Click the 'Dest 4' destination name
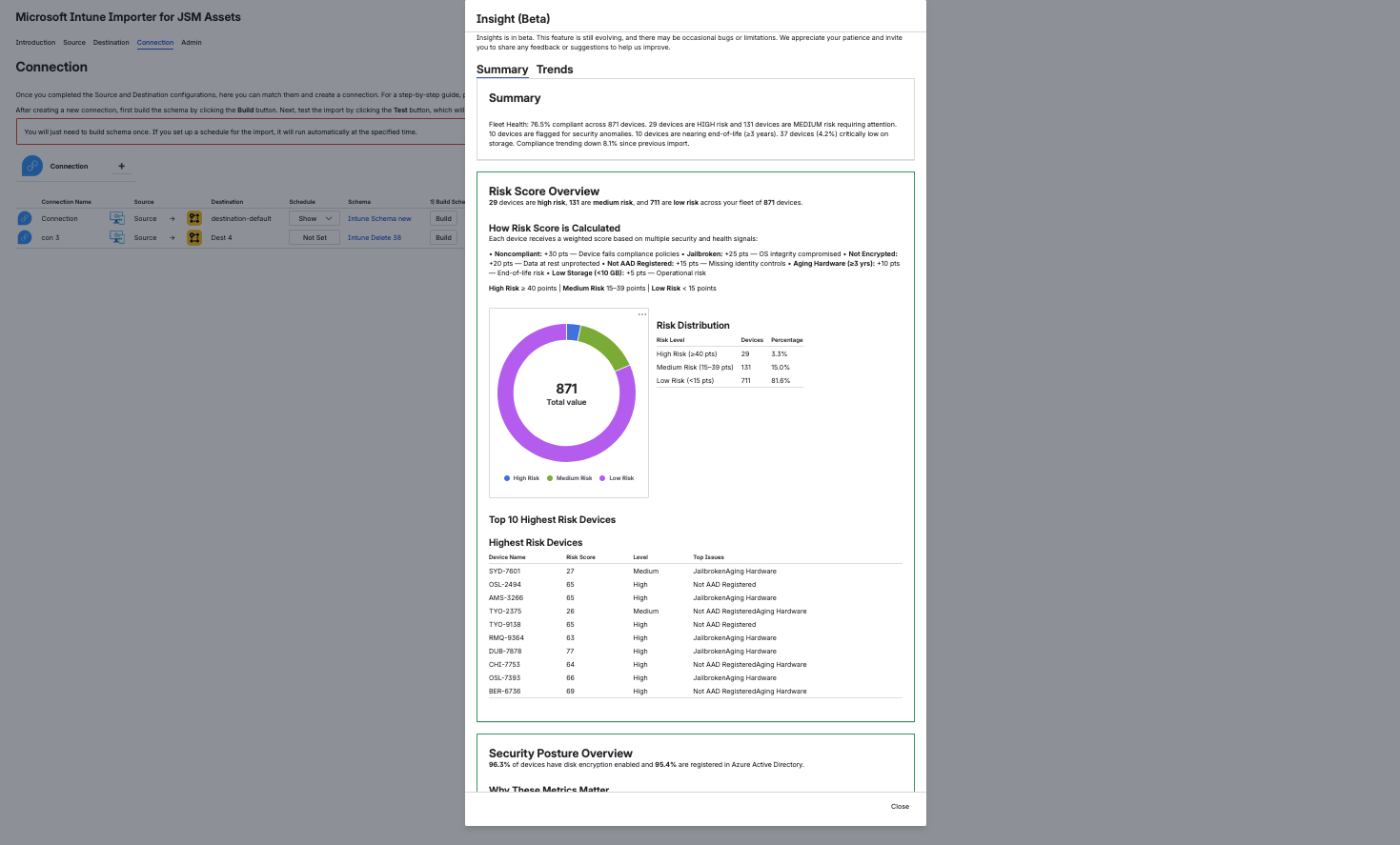Viewport: 1400px width, 845px height. pos(221,237)
